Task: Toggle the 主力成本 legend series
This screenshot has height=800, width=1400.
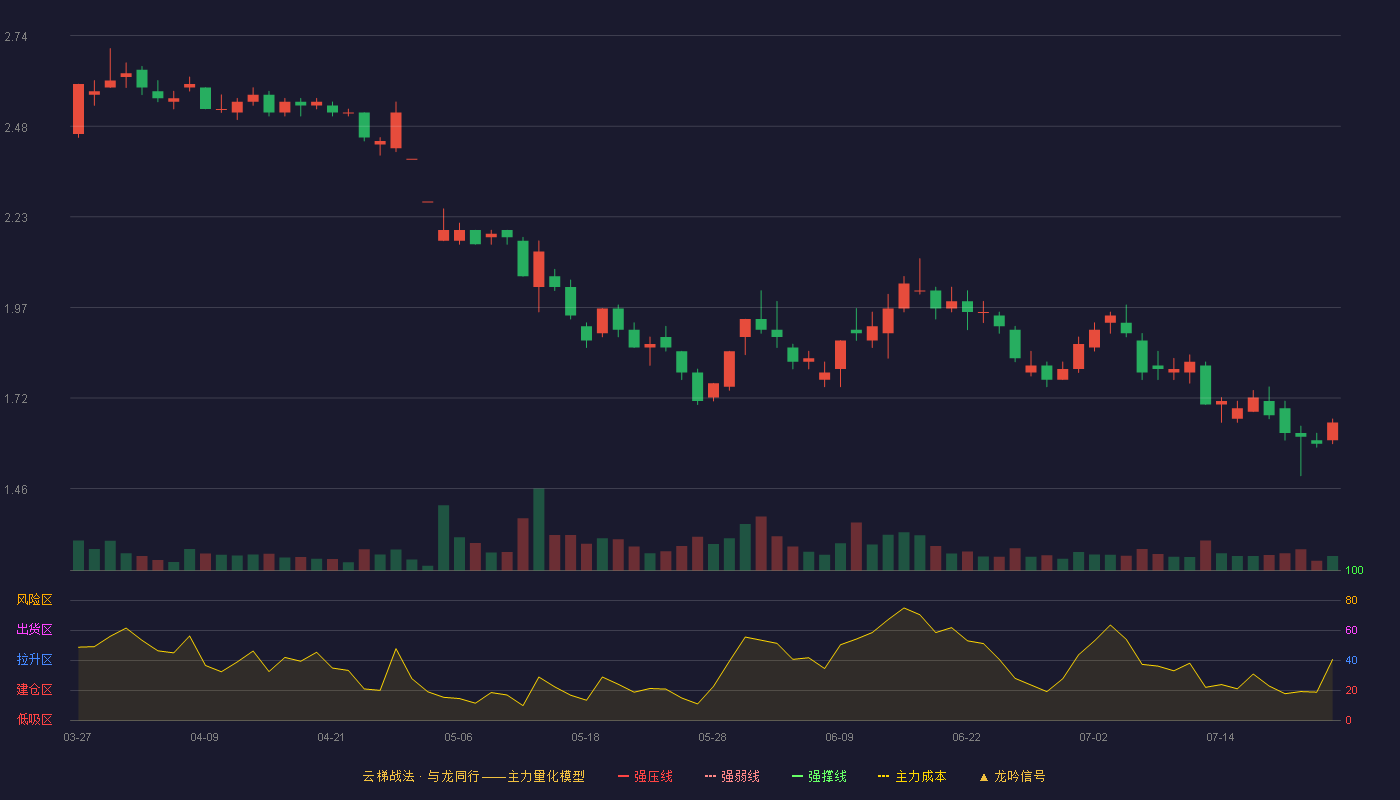Action: [x=912, y=776]
